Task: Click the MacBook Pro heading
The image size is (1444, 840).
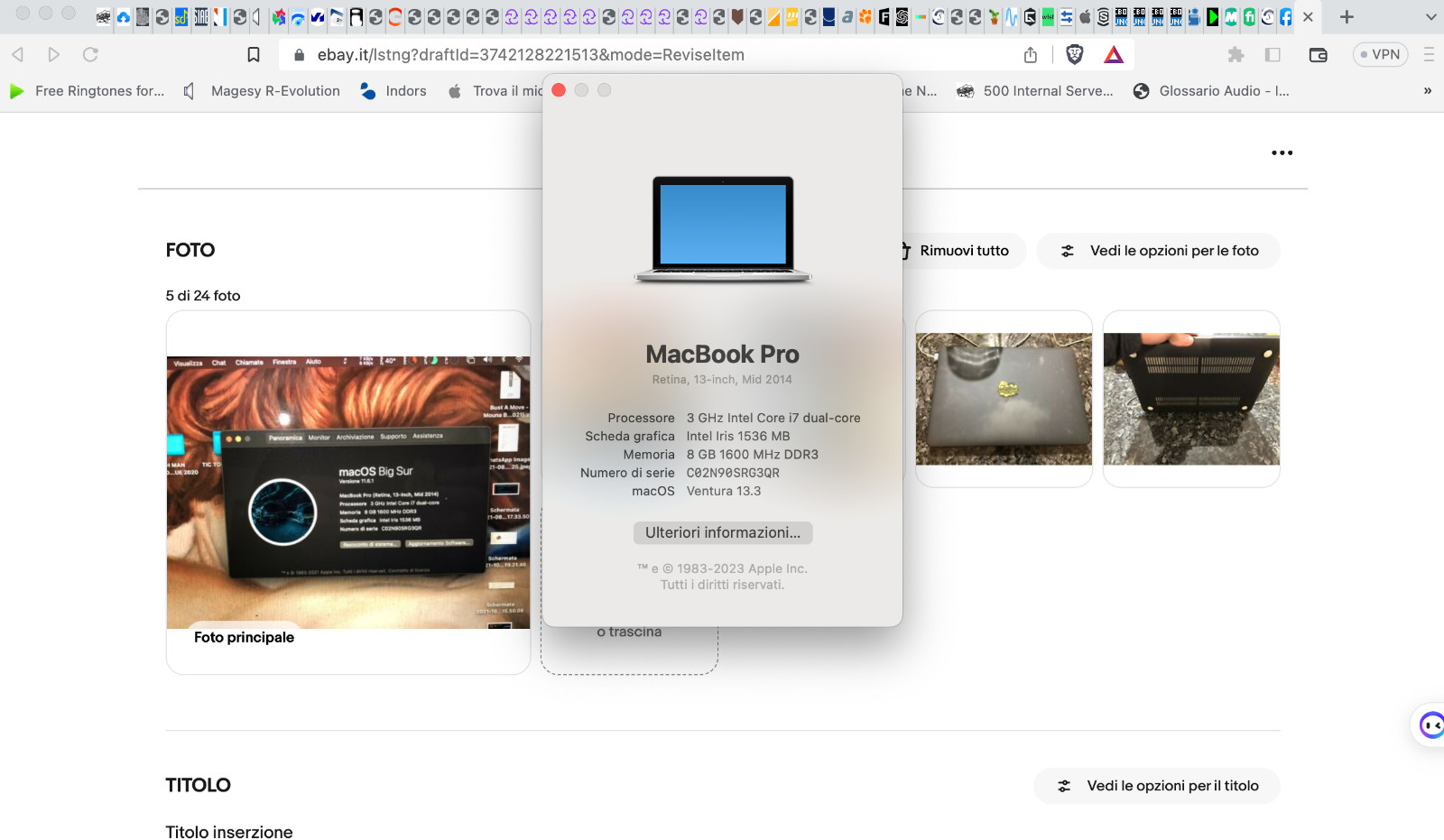Action: (x=723, y=355)
